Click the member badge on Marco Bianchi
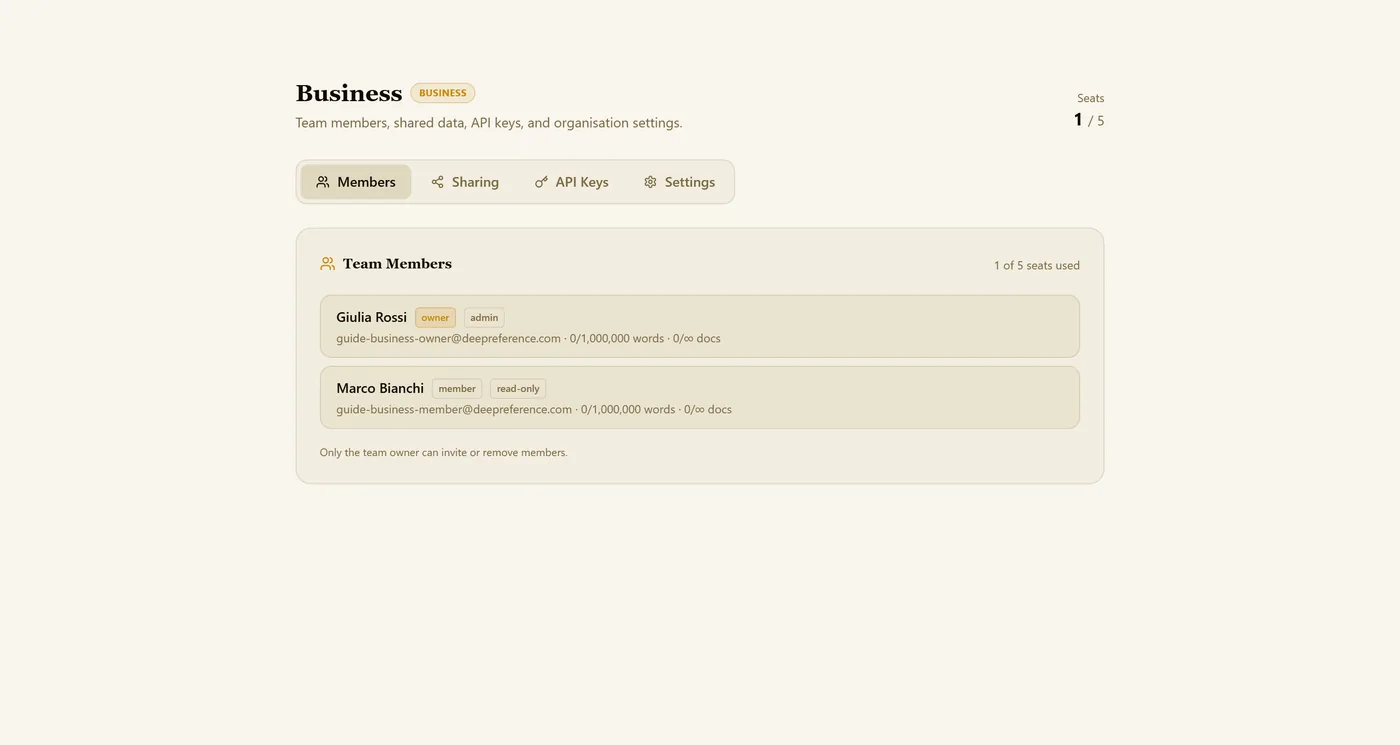1400x745 pixels. pos(457,389)
